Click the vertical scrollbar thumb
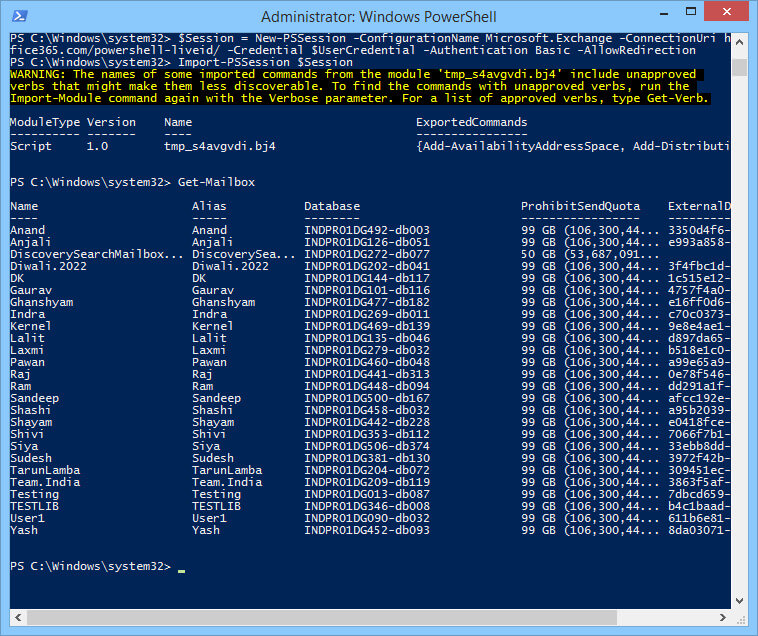 click(740, 67)
